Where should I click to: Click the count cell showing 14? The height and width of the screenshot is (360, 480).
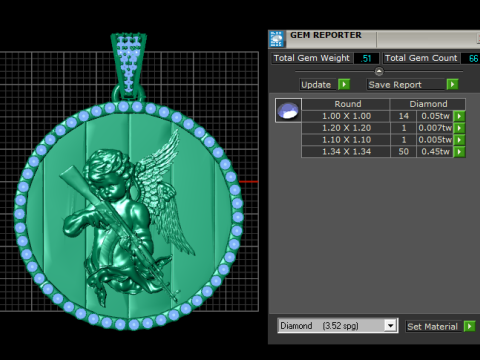[403, 116]
